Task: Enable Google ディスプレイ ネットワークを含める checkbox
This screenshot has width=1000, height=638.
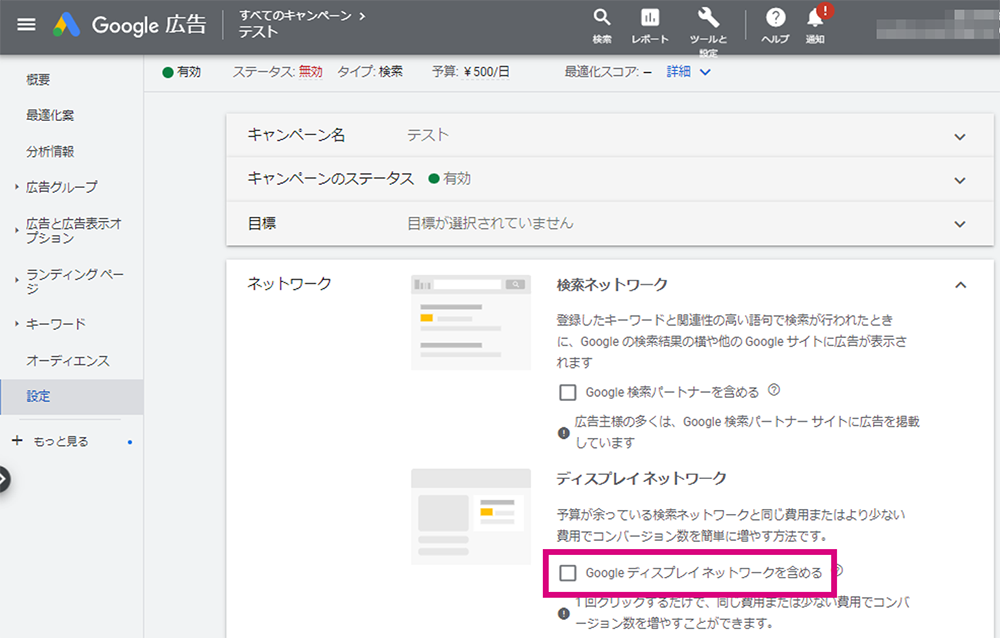Action: click(567, 572)
